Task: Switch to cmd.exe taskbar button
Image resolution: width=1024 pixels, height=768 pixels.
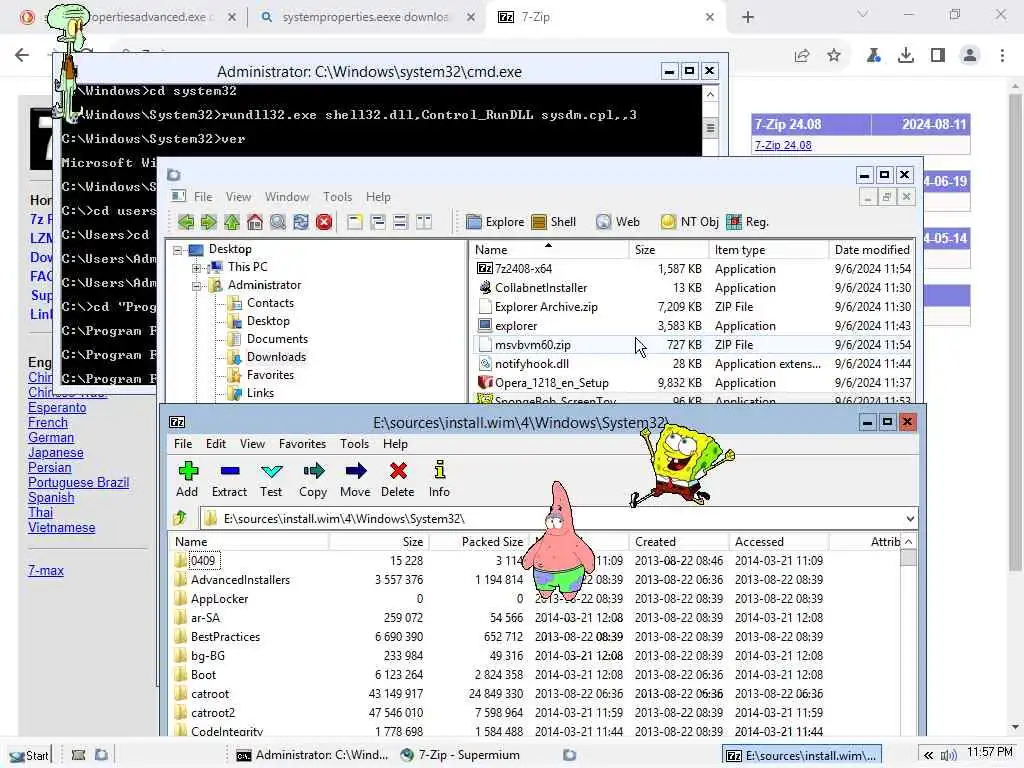Action: coord(312,755)
